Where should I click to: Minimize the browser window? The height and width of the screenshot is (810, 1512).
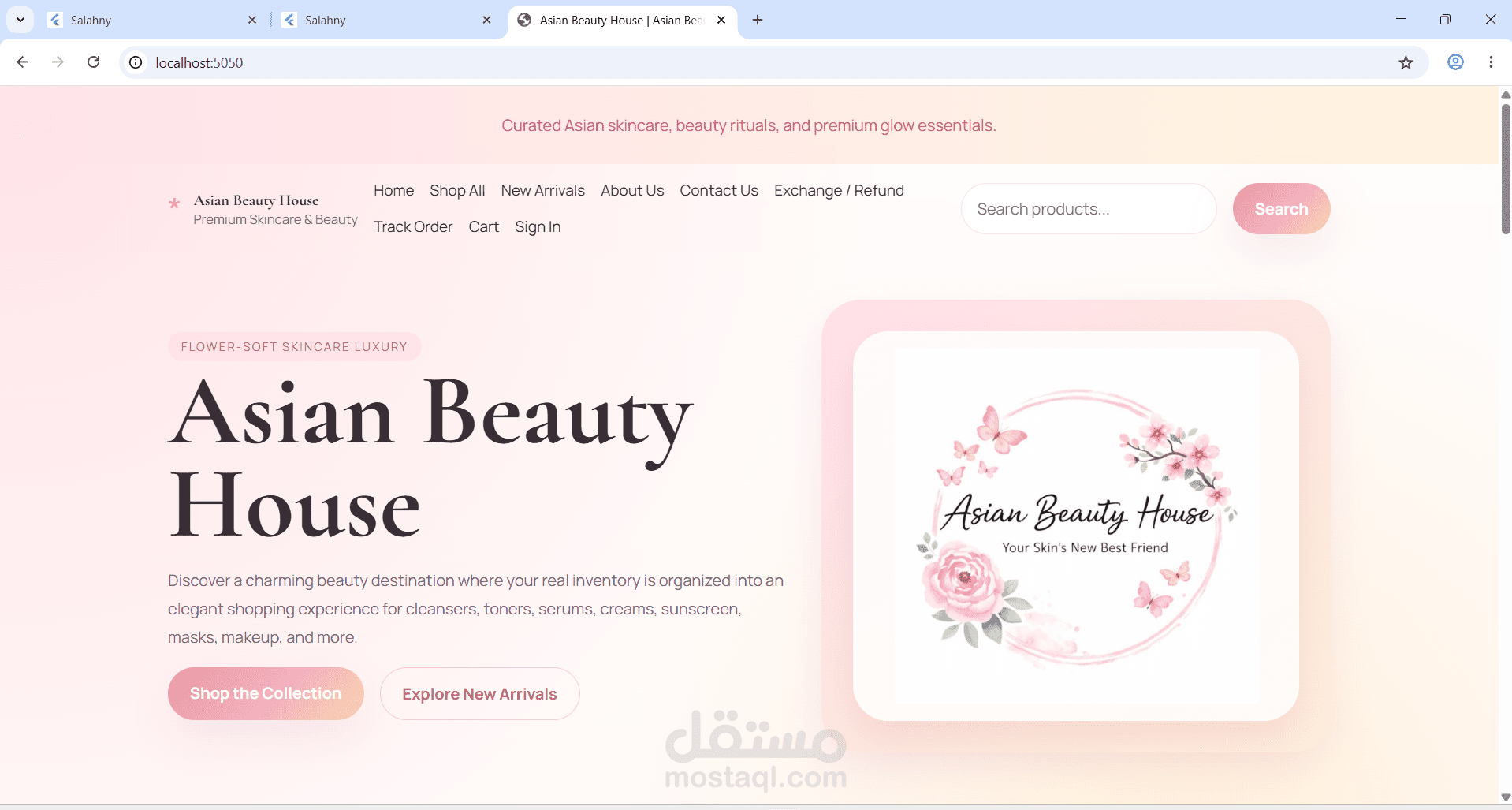pyautogui.click(x=1401, y=19)
